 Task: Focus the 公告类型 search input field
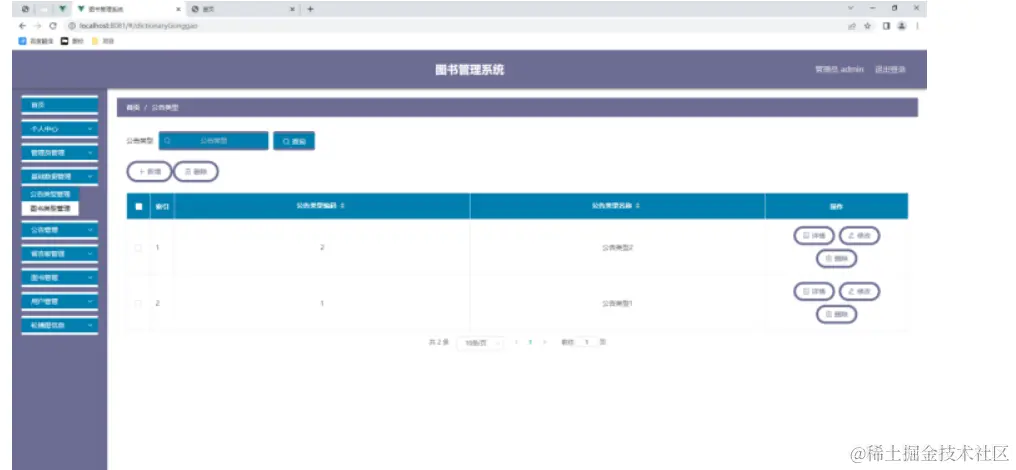click(x=214, y=141)
